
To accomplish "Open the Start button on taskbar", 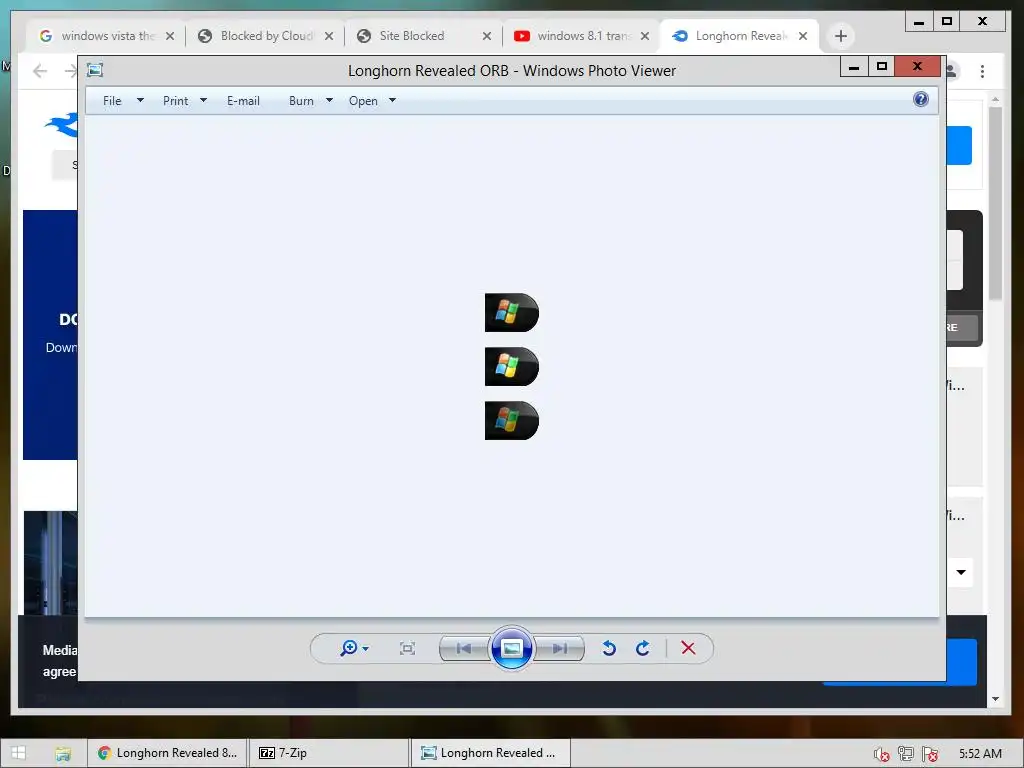I will click(18, 753).
